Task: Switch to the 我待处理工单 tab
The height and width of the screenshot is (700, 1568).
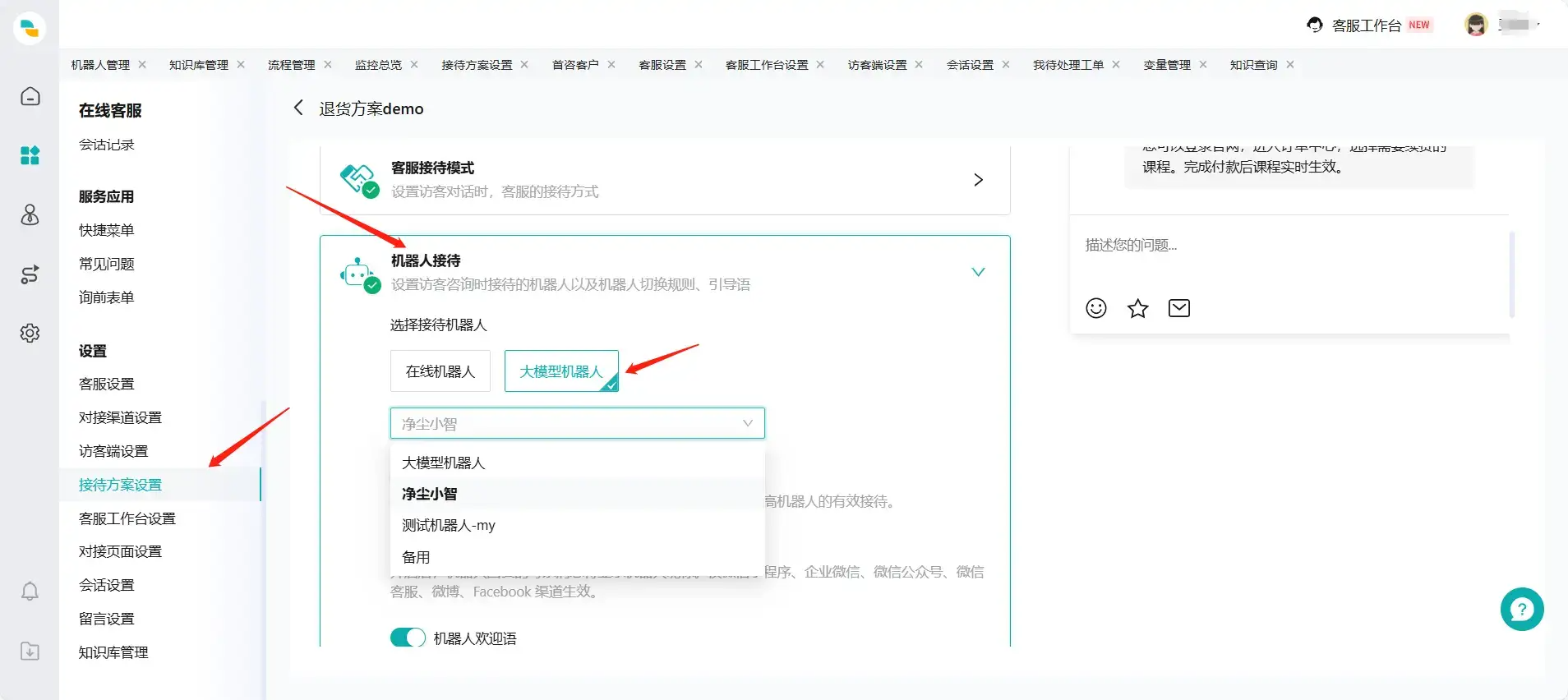Action: coord(1068,65)
